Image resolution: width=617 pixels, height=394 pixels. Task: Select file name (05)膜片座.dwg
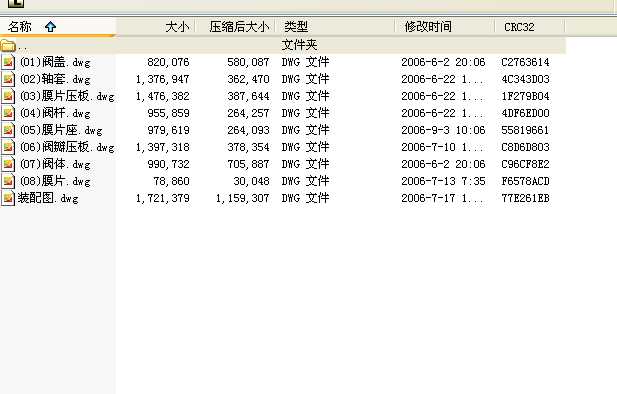coord(61,130)
